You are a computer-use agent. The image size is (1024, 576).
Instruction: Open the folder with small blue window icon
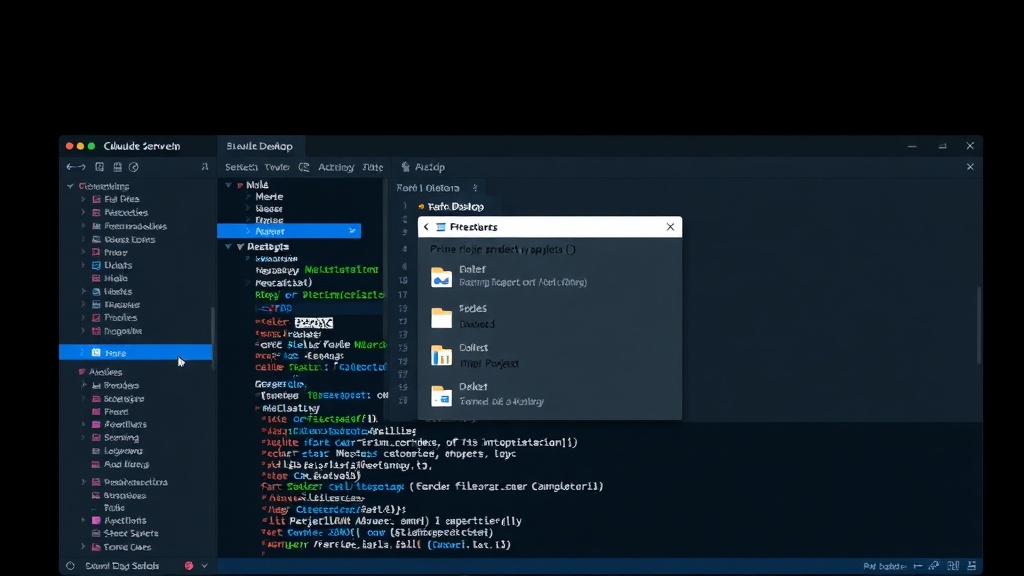tap(441, 395)
